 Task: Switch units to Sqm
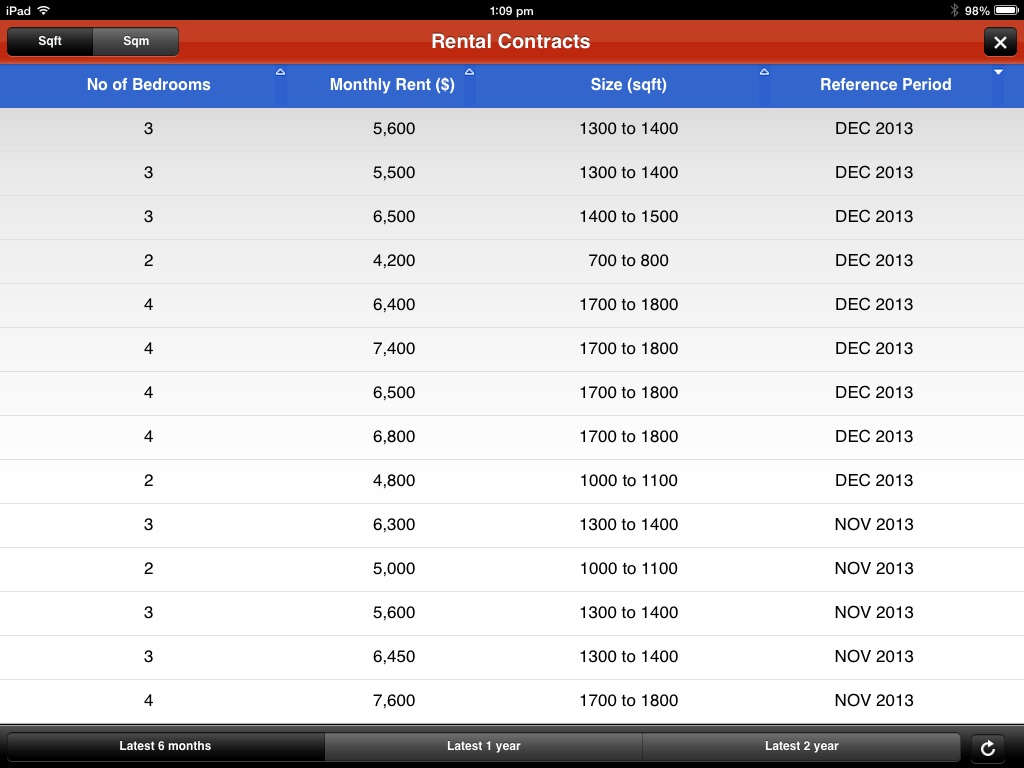point(136,42)
